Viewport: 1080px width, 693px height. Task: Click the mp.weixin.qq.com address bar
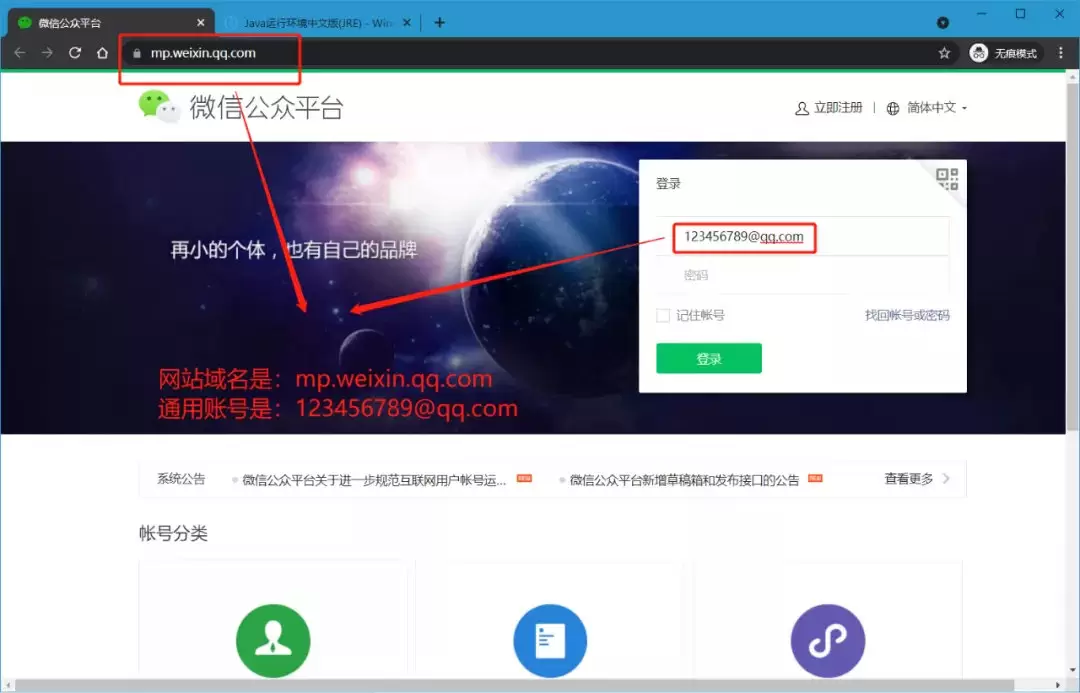point(530,53)
